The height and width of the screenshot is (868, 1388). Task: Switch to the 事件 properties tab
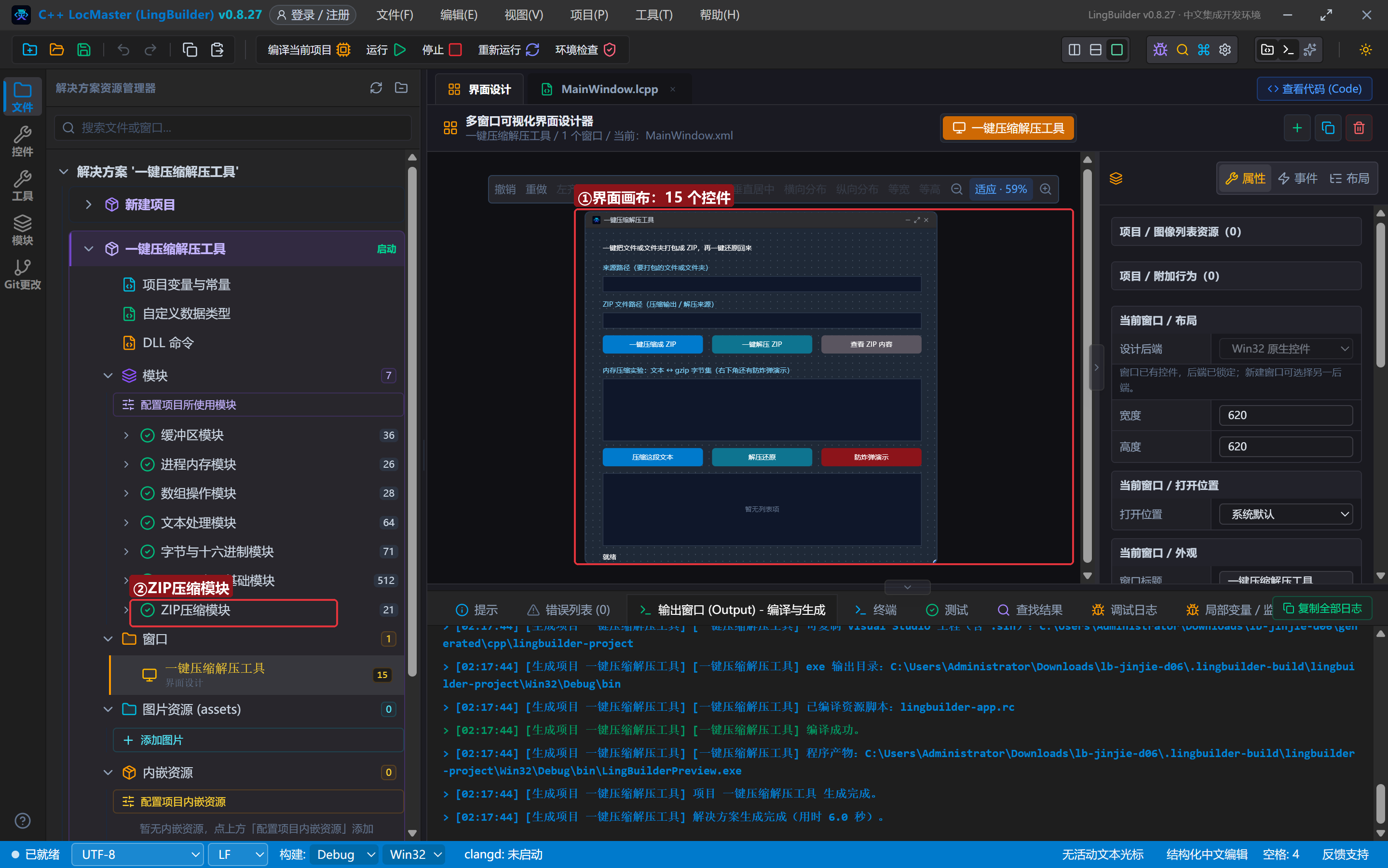[x=1298, y=178]
